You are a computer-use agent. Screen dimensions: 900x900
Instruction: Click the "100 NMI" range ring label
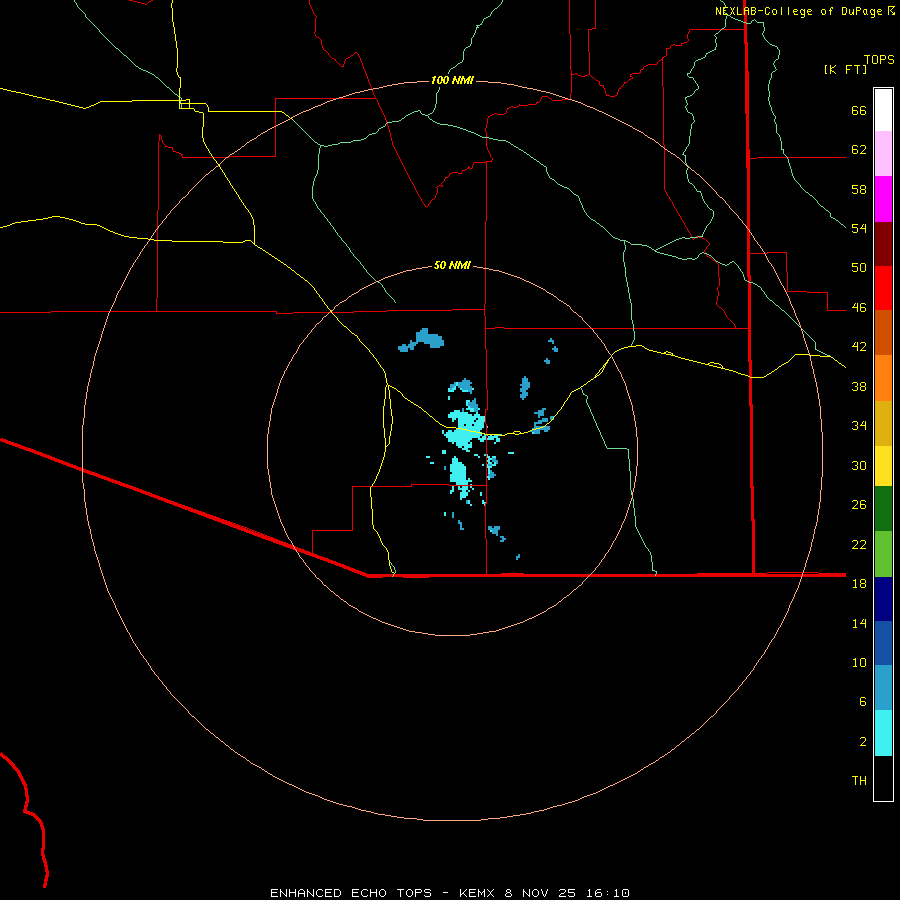pos(452,80)
